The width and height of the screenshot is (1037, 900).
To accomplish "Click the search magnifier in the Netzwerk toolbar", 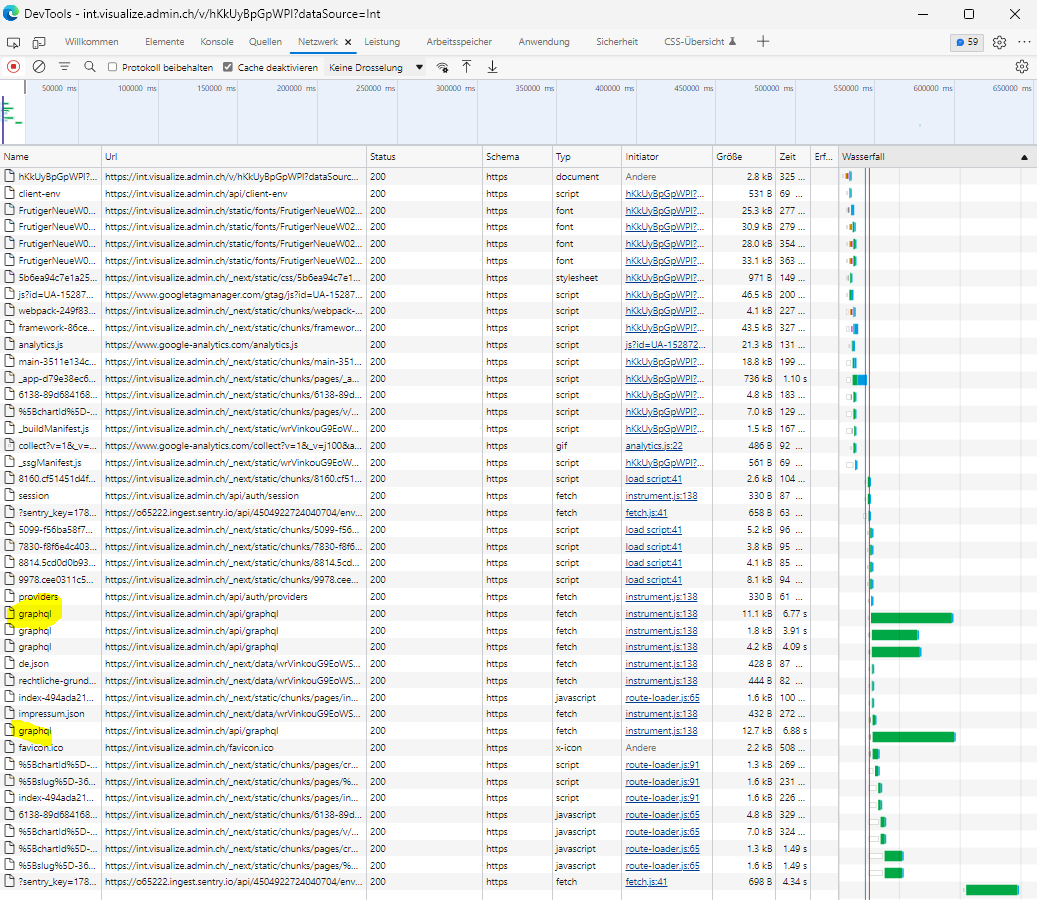I will point(89,67).
